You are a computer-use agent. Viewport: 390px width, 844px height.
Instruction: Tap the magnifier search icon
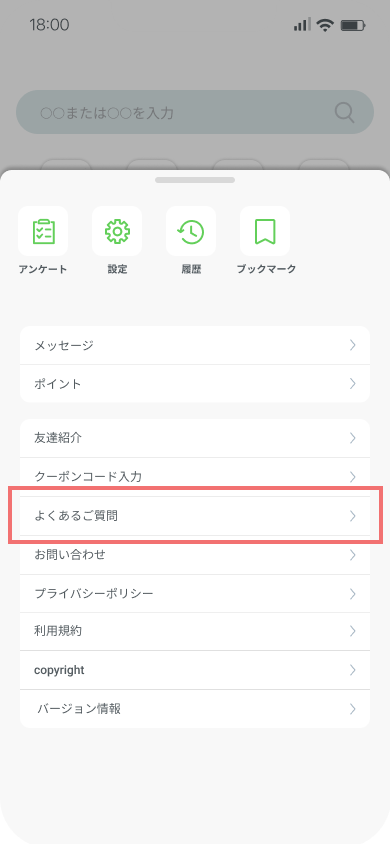coord(344,112)
